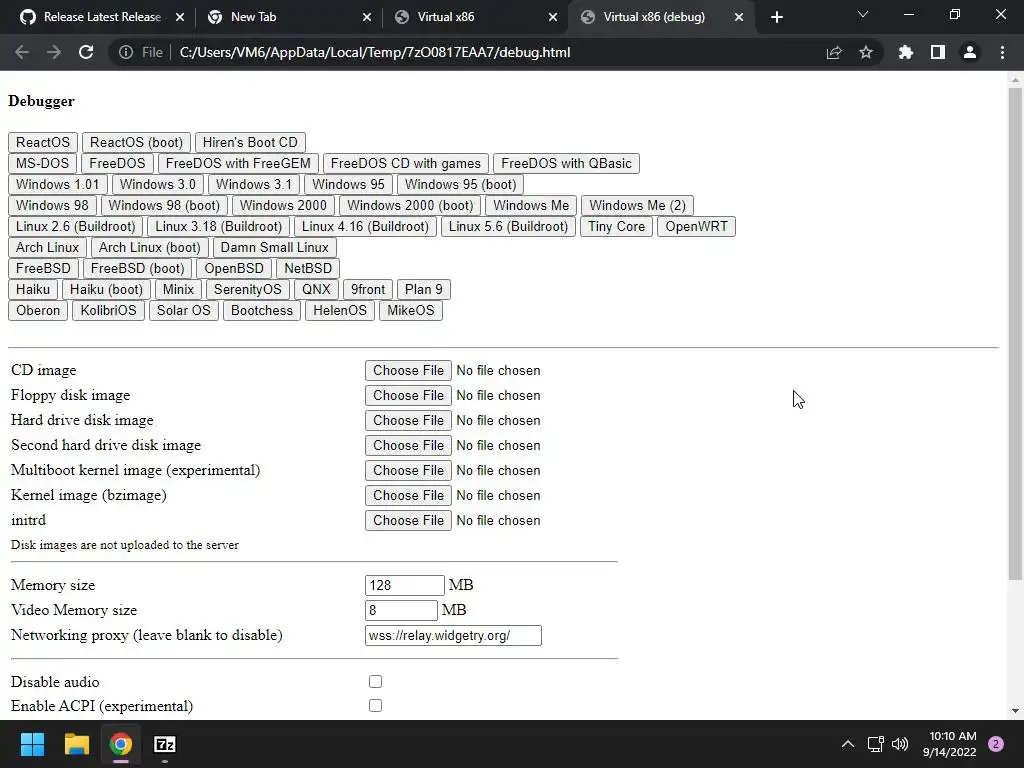
Task: Choose File for Hard drive disk image
Action: pos(408,421)
